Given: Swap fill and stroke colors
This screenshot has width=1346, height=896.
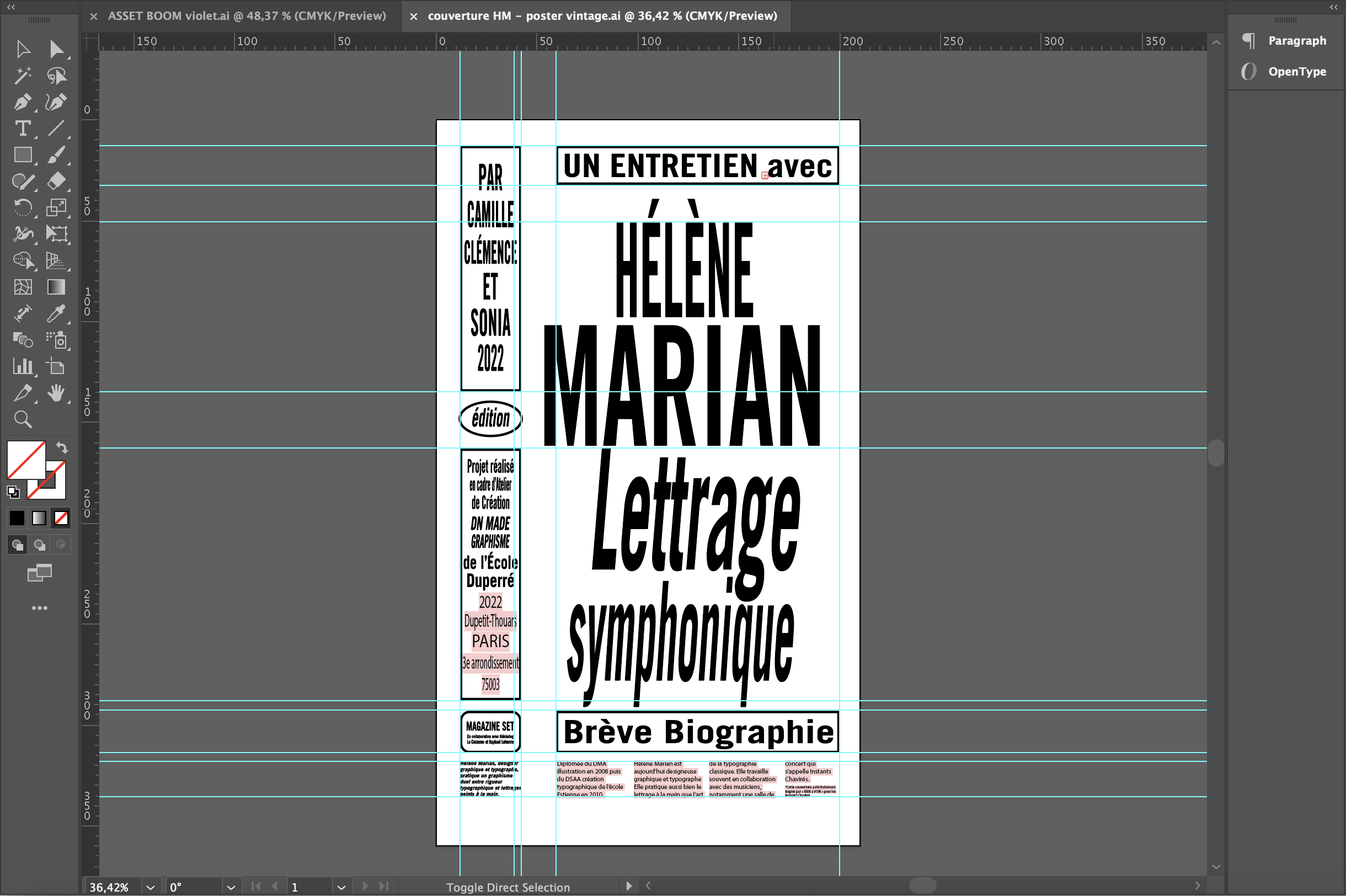Looking at the screenshot, I should tap(62, 447).
